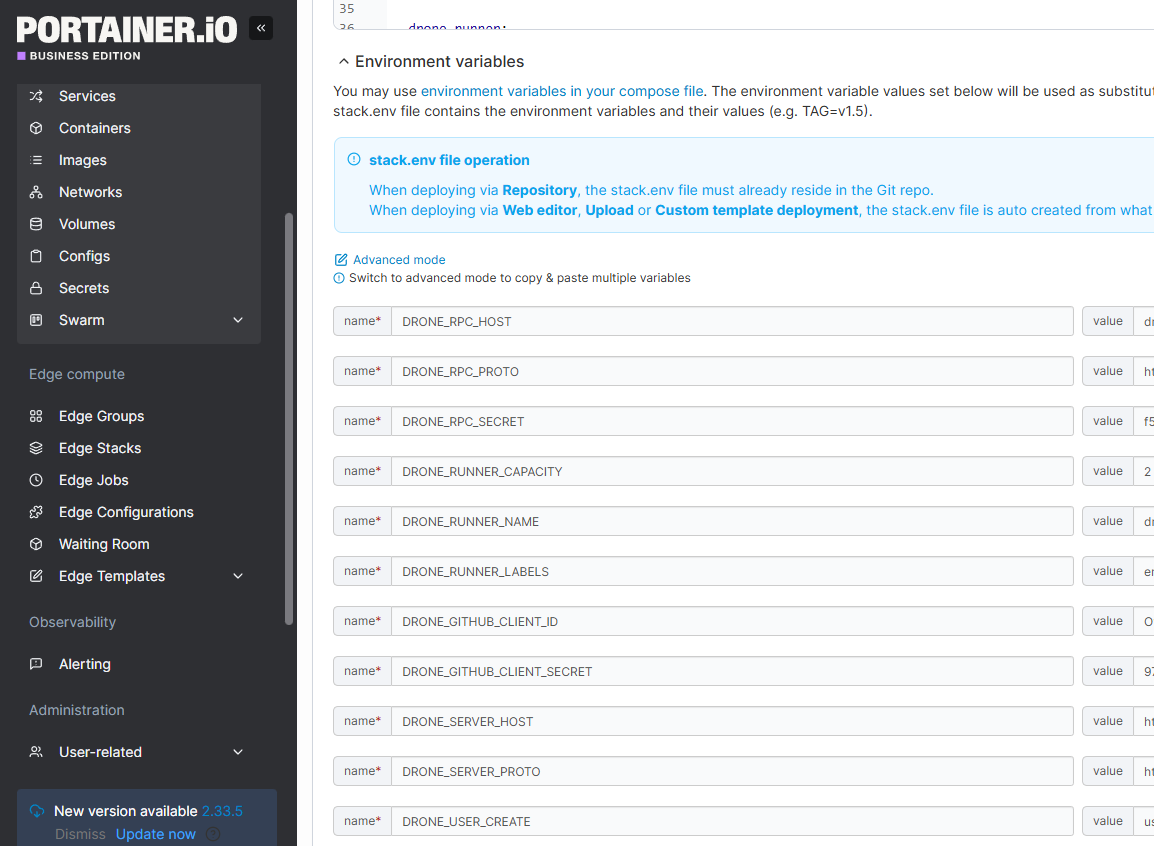Open Edge Stacks in sidebar
This screenshot has width=1154, height=846.
pos(100,448)
